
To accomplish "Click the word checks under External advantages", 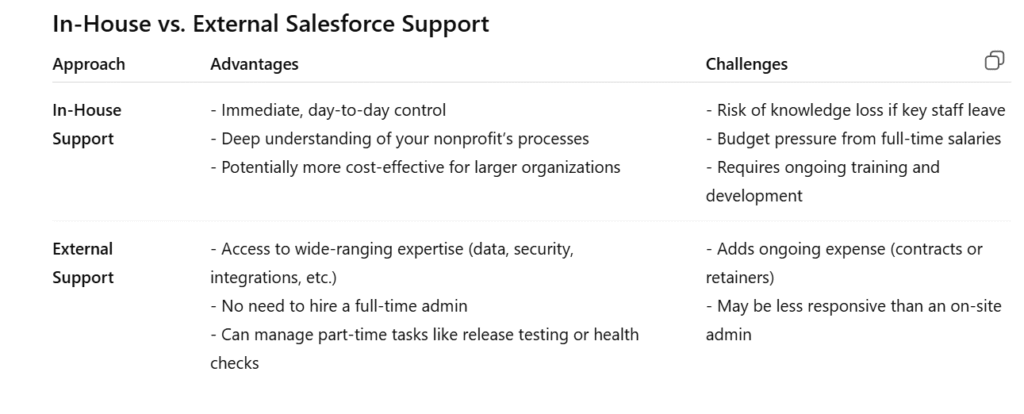I will coord(234,363).
